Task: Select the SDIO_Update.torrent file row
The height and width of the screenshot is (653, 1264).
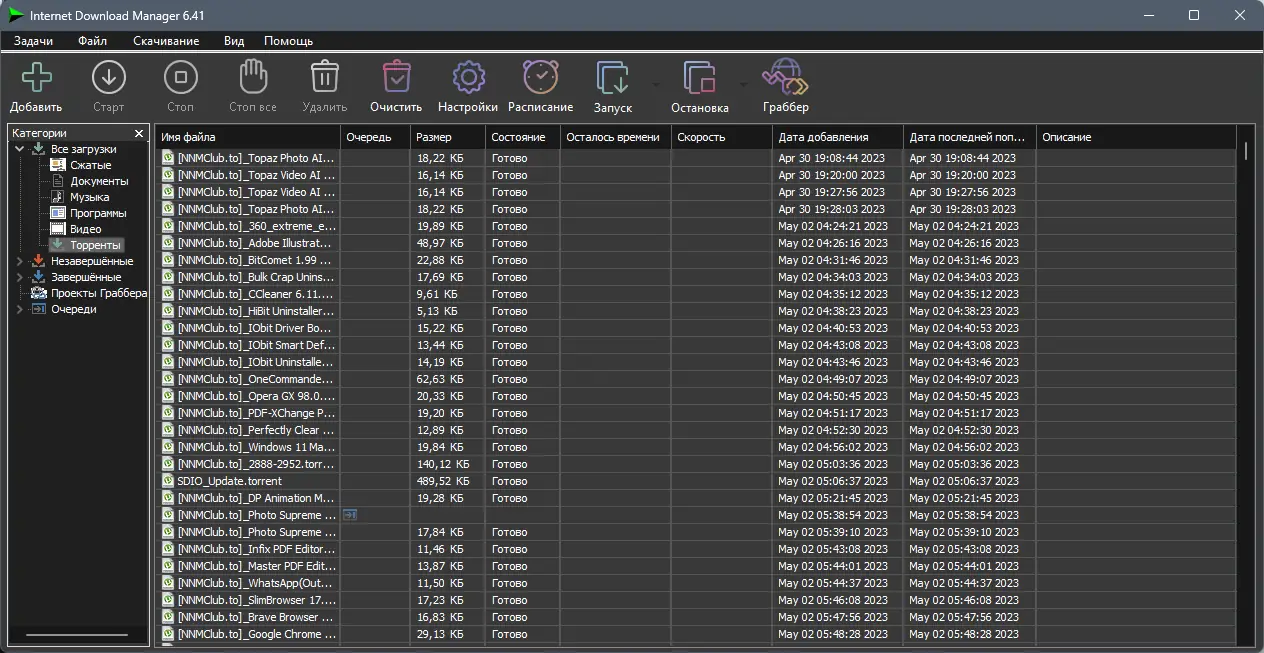Action: [698, 481]
